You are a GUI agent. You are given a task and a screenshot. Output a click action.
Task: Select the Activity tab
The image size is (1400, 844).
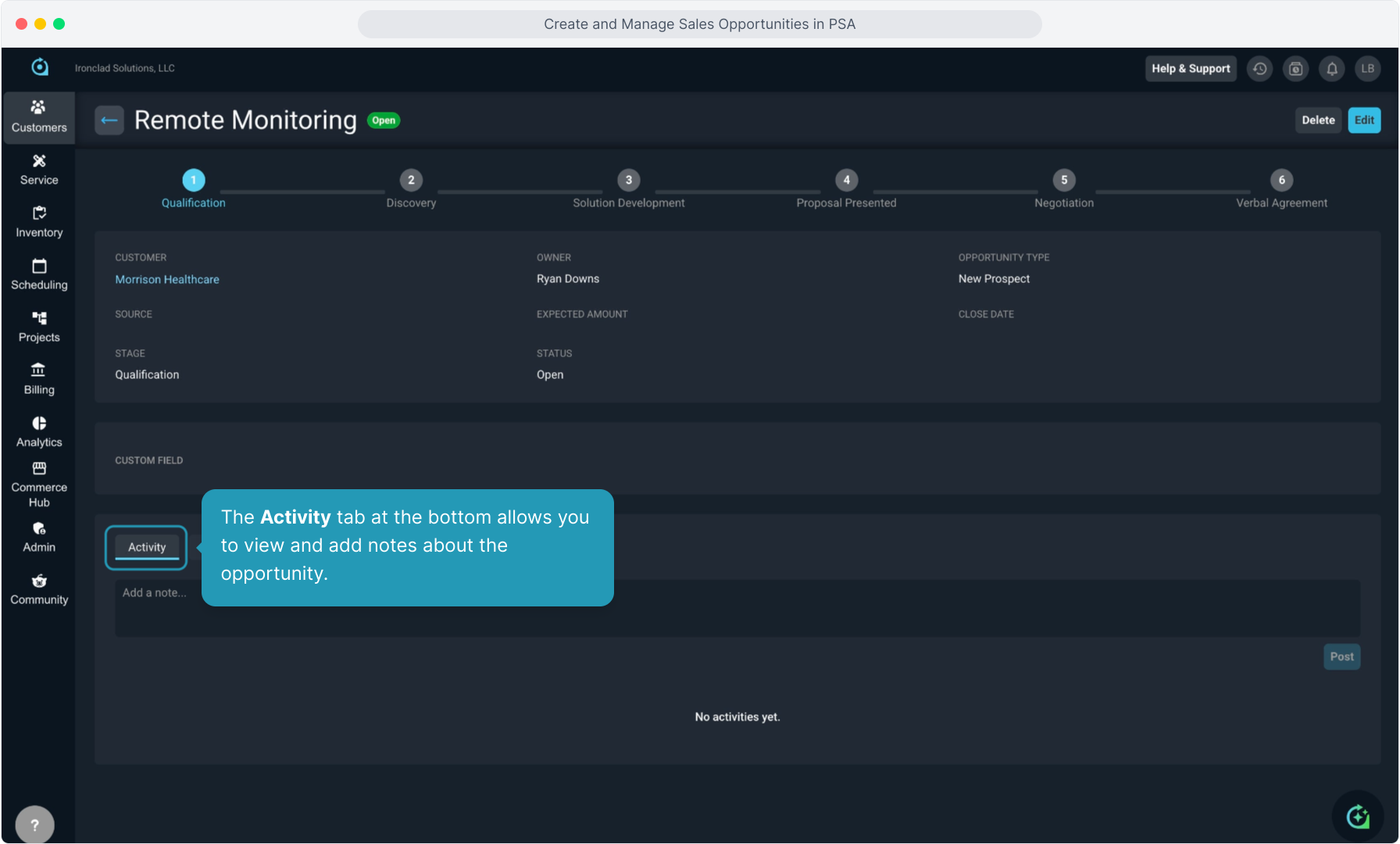147,547
